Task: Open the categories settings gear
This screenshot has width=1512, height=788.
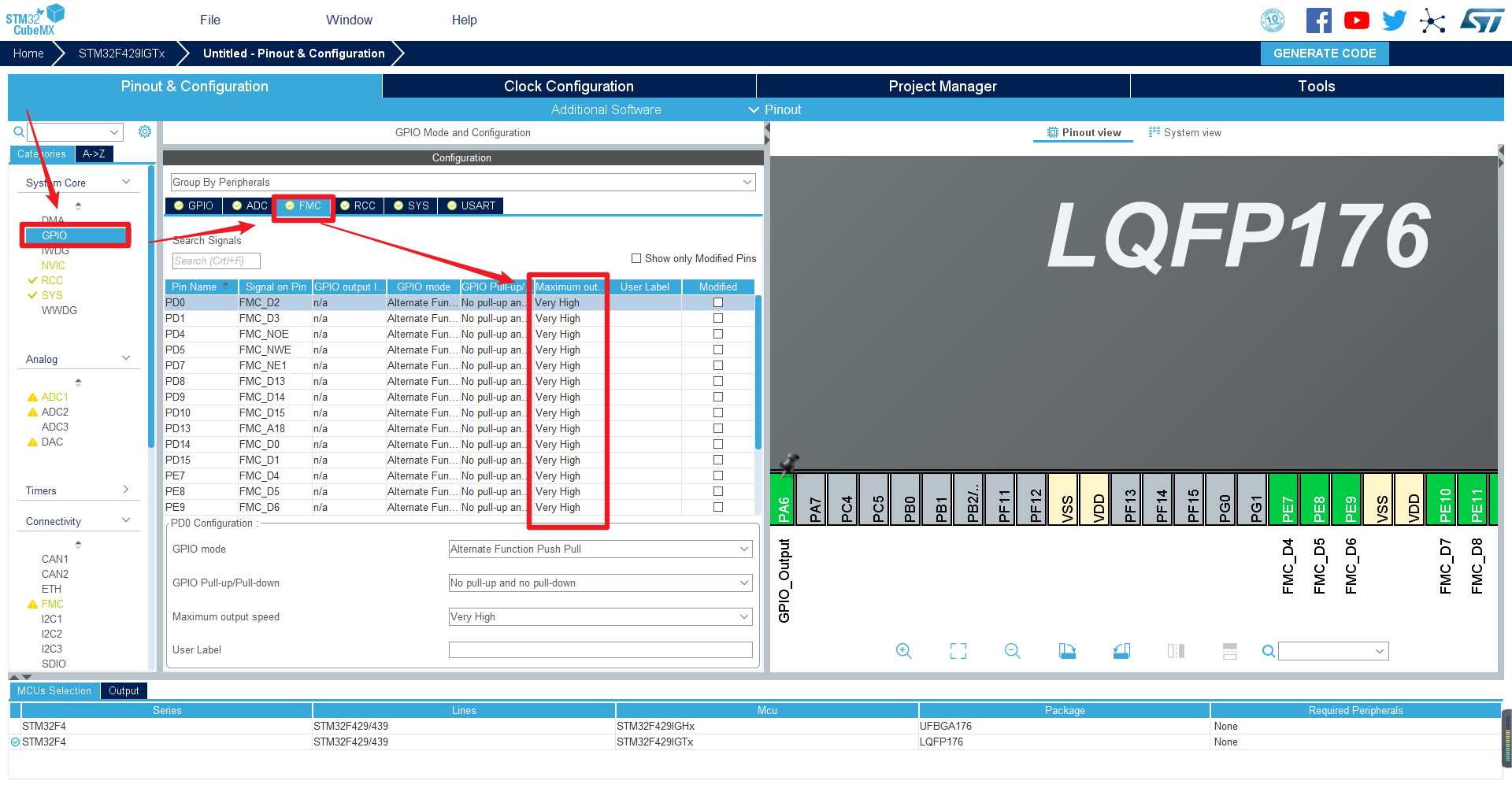Action: tap(145, 131)
